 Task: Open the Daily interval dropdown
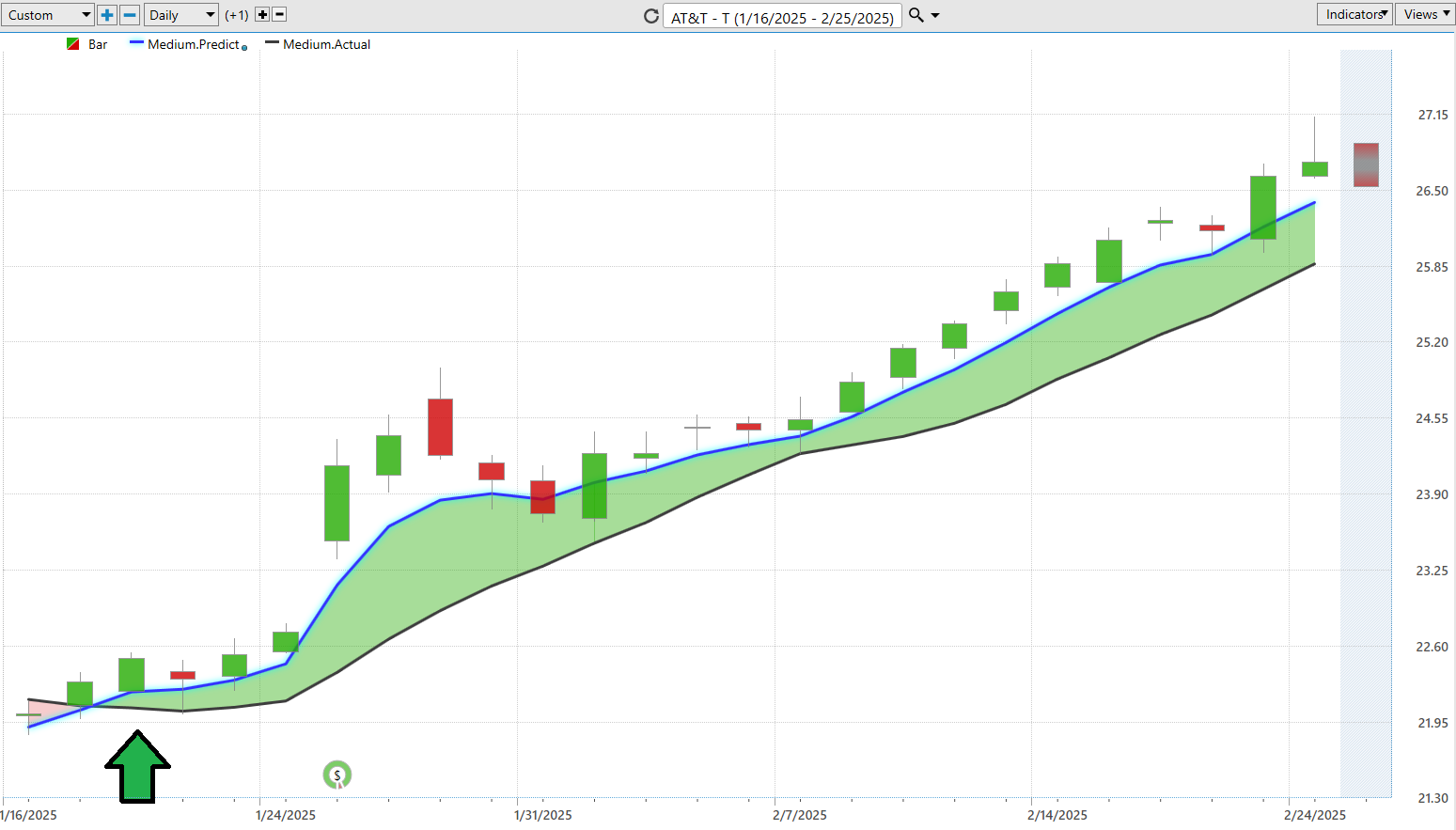click(x=181, y=15)
